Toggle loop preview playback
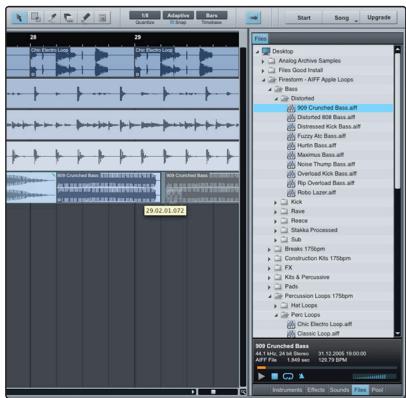The image size is (406, 398). pyautogui.click(x=288, y=376)
